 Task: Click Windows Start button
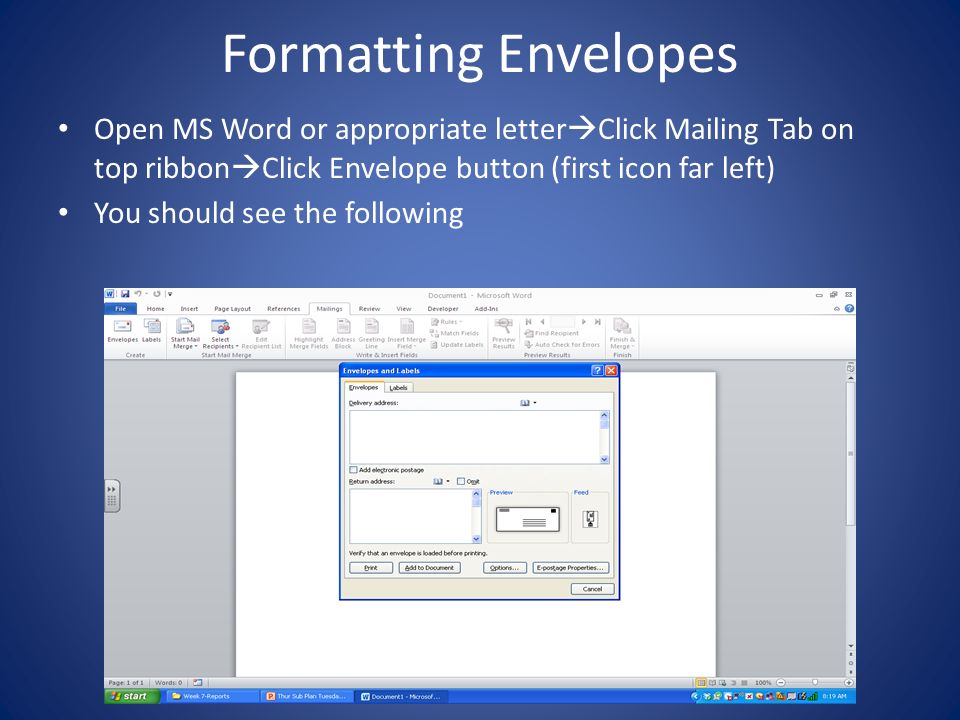pyautogui.click(x=132, y=696)
